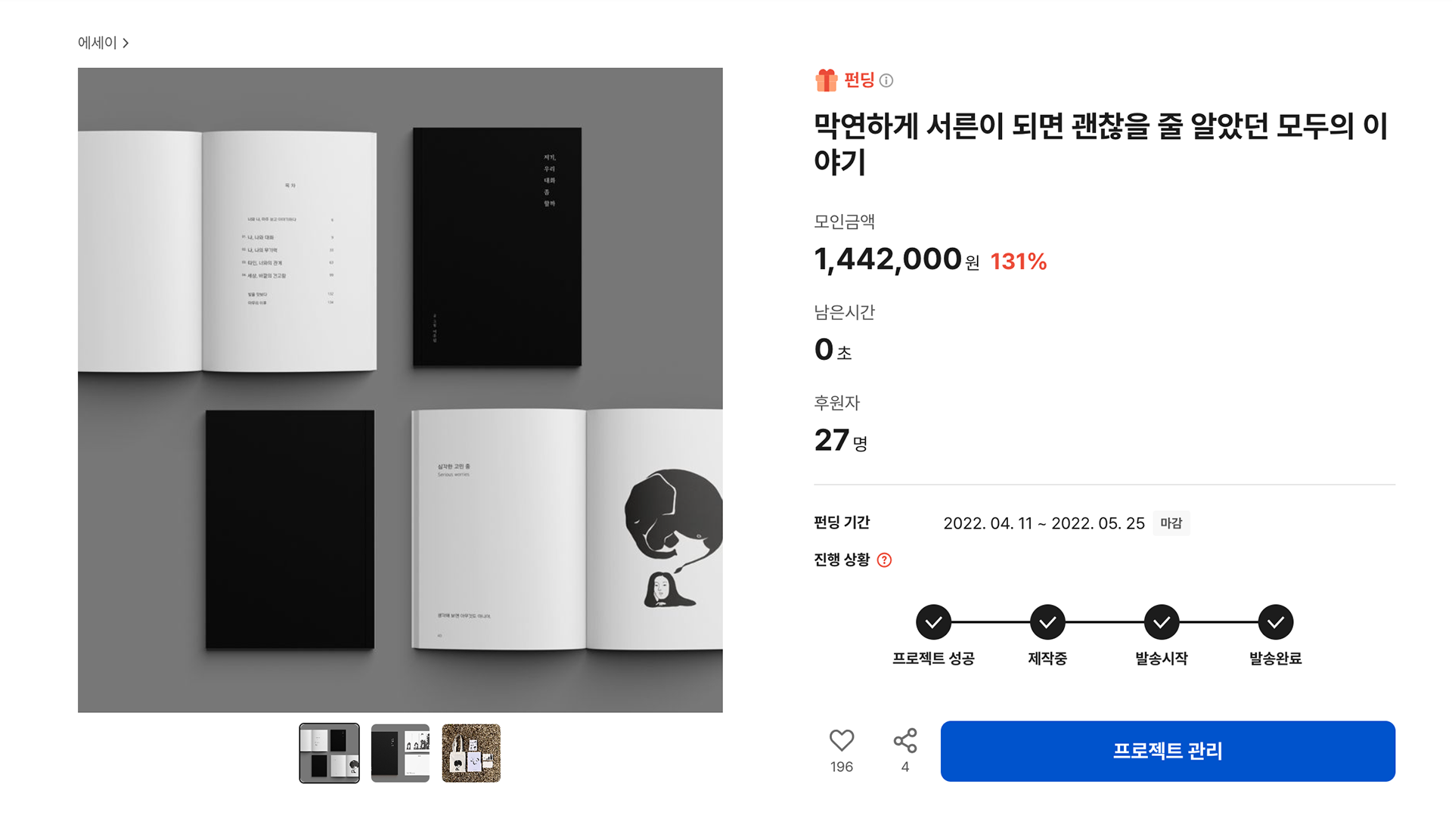Click the 펀딩 label text
This screenshot has width=1452, height=840.
point(859,80)
